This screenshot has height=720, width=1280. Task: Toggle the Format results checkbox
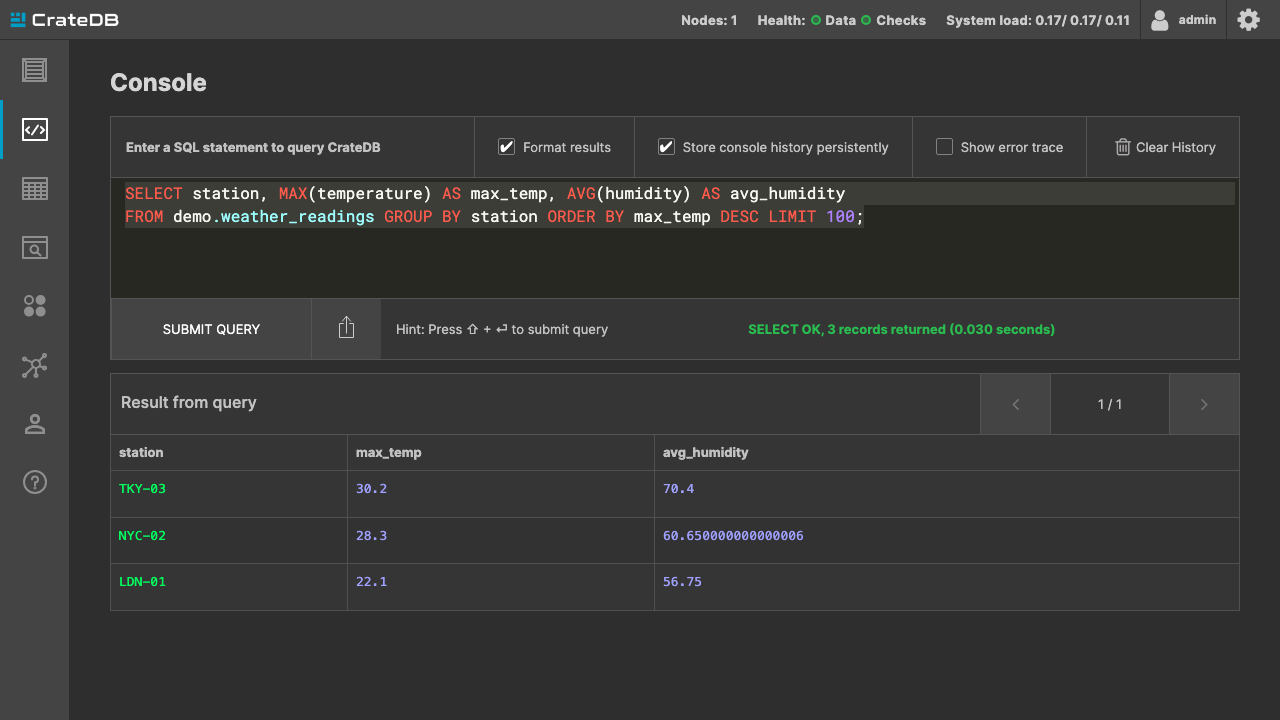[x=506, y=147]
